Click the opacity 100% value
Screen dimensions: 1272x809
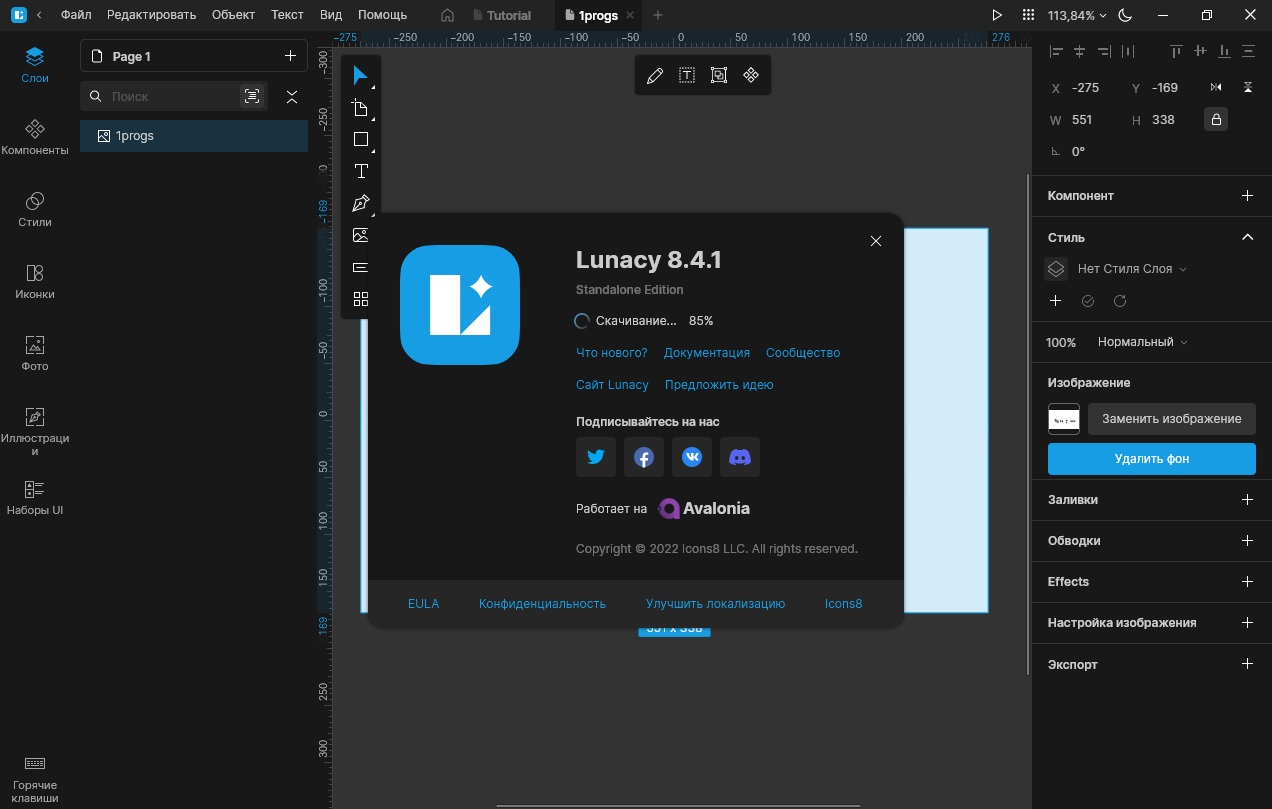1061,342
